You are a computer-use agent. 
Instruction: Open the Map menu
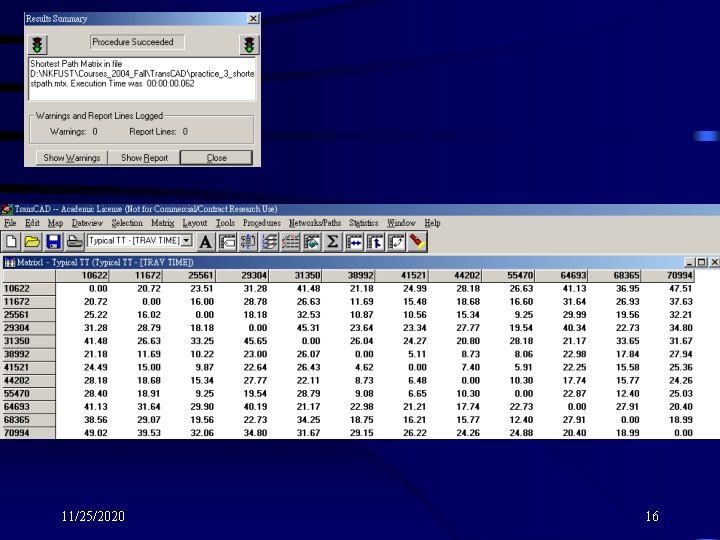pos(55,223)
